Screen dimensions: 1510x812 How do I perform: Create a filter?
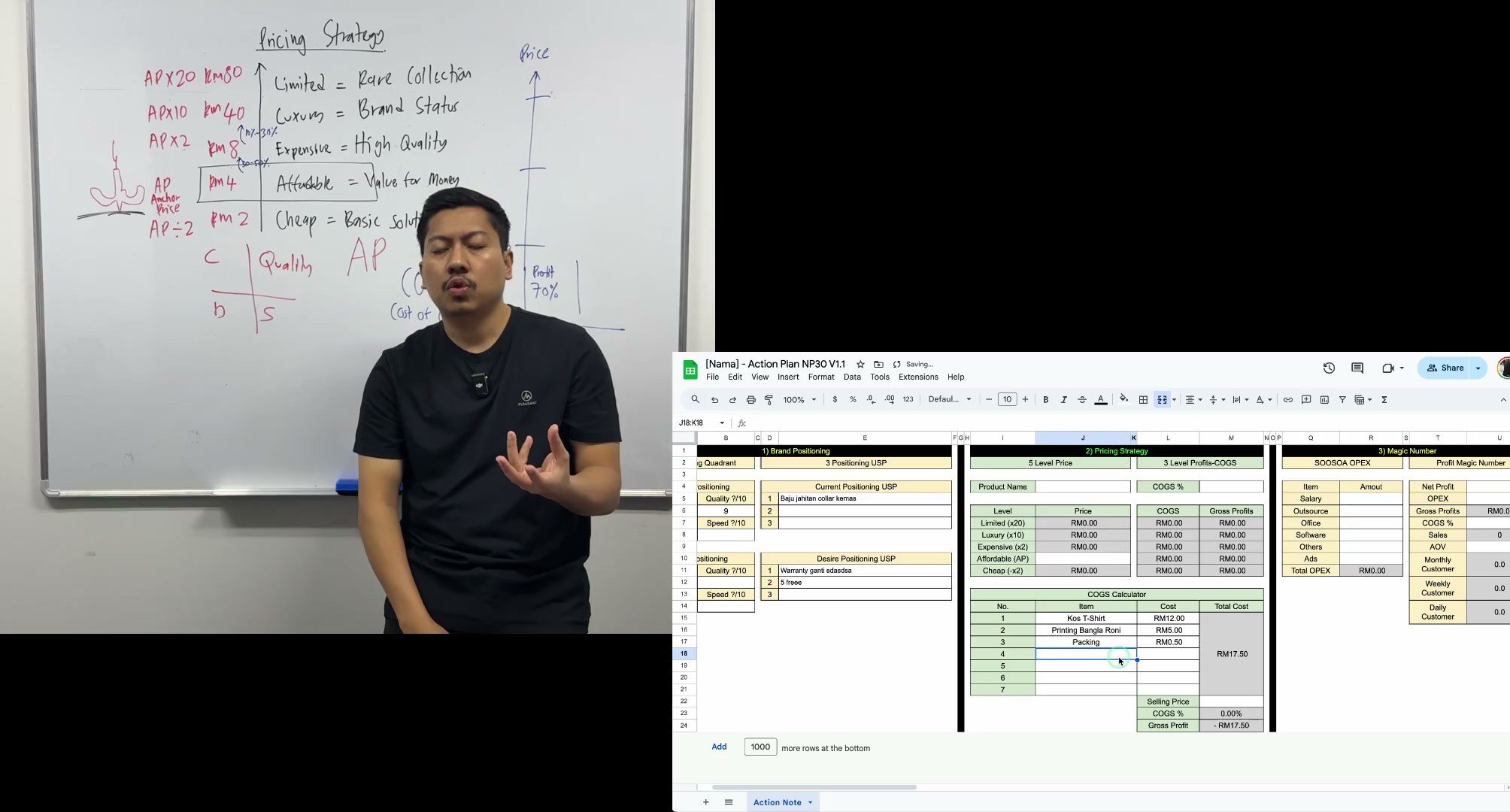coord(1342,400)
